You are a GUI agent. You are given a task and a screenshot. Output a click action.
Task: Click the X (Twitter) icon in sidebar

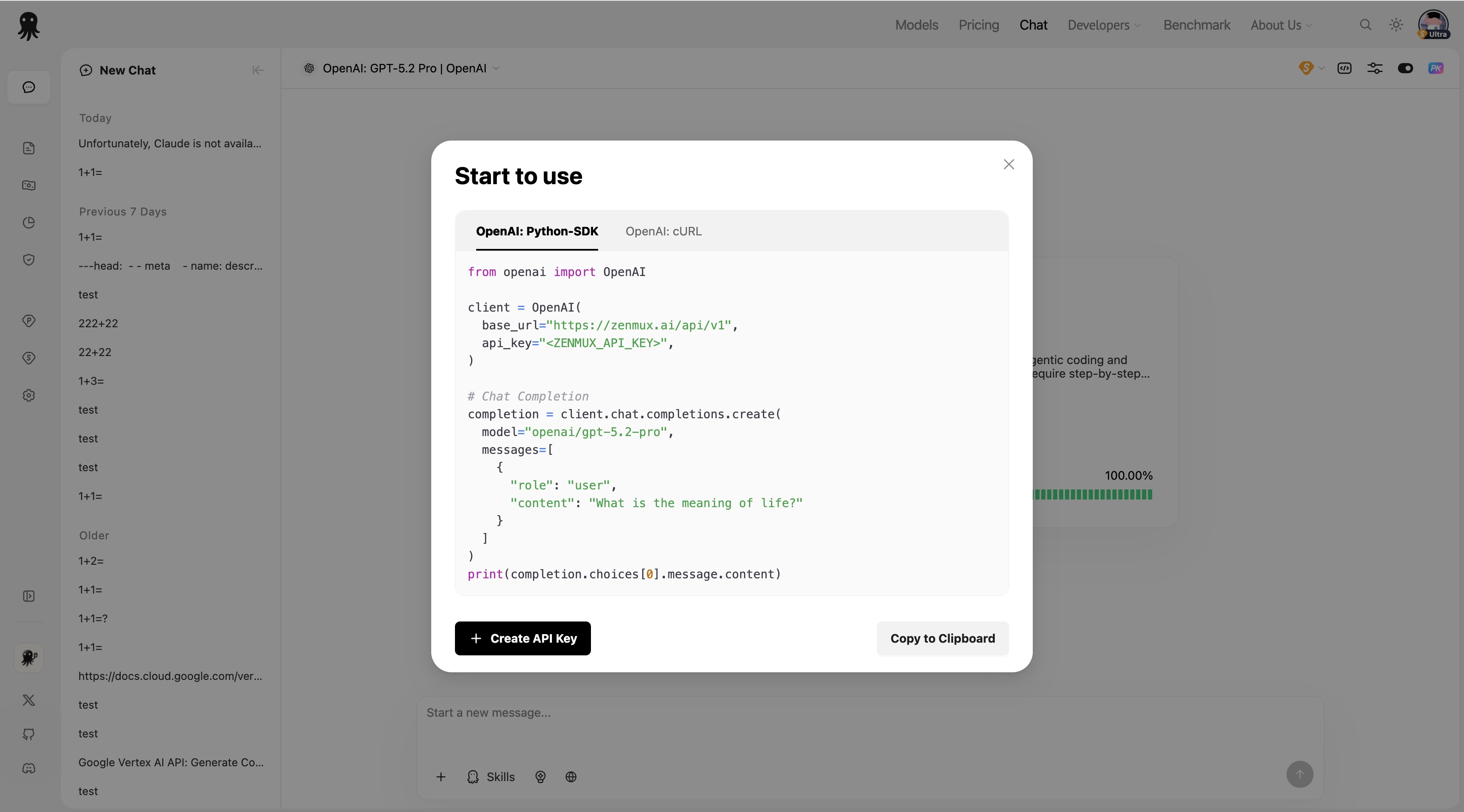click(28, 700)
